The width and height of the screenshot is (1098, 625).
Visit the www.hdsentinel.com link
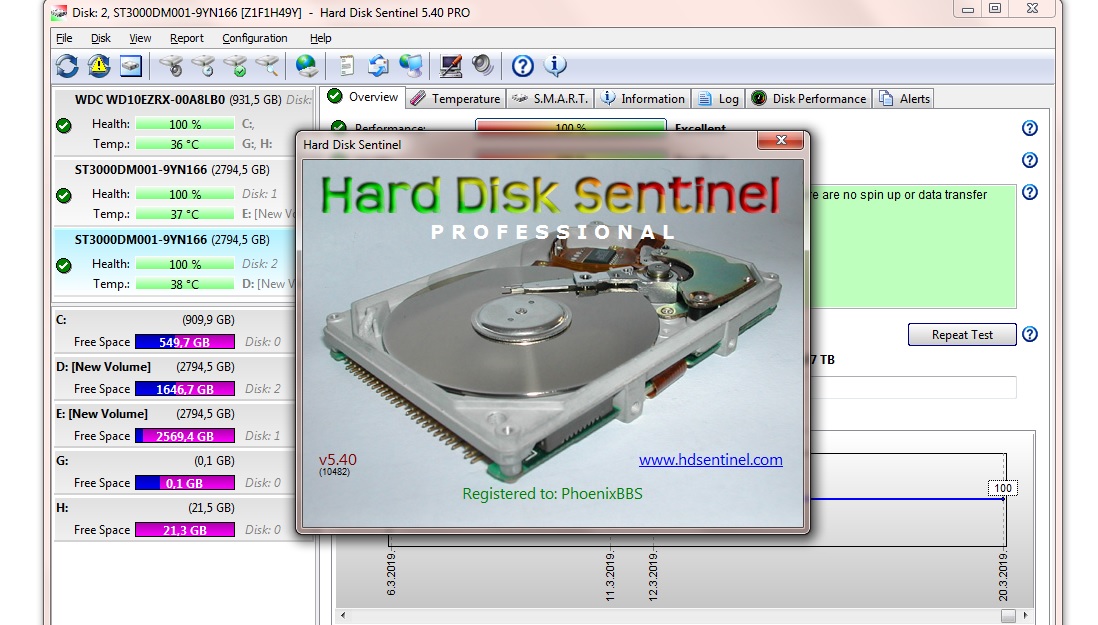coord(712,460)
